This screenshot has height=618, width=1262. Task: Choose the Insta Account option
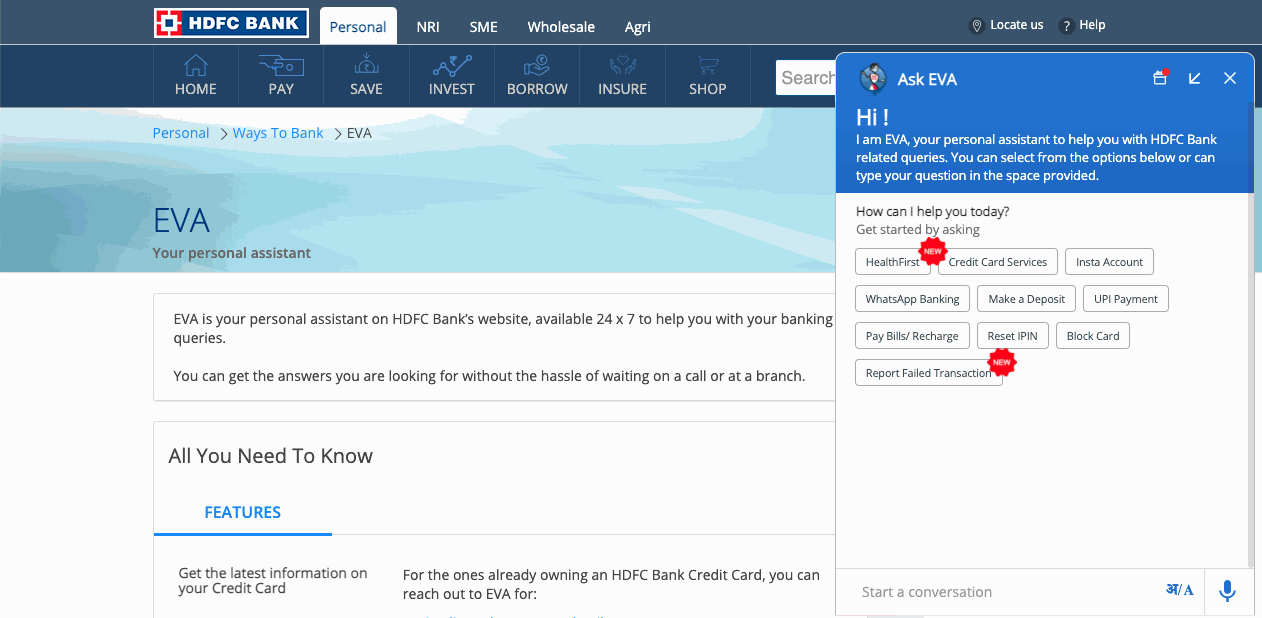1109,262
